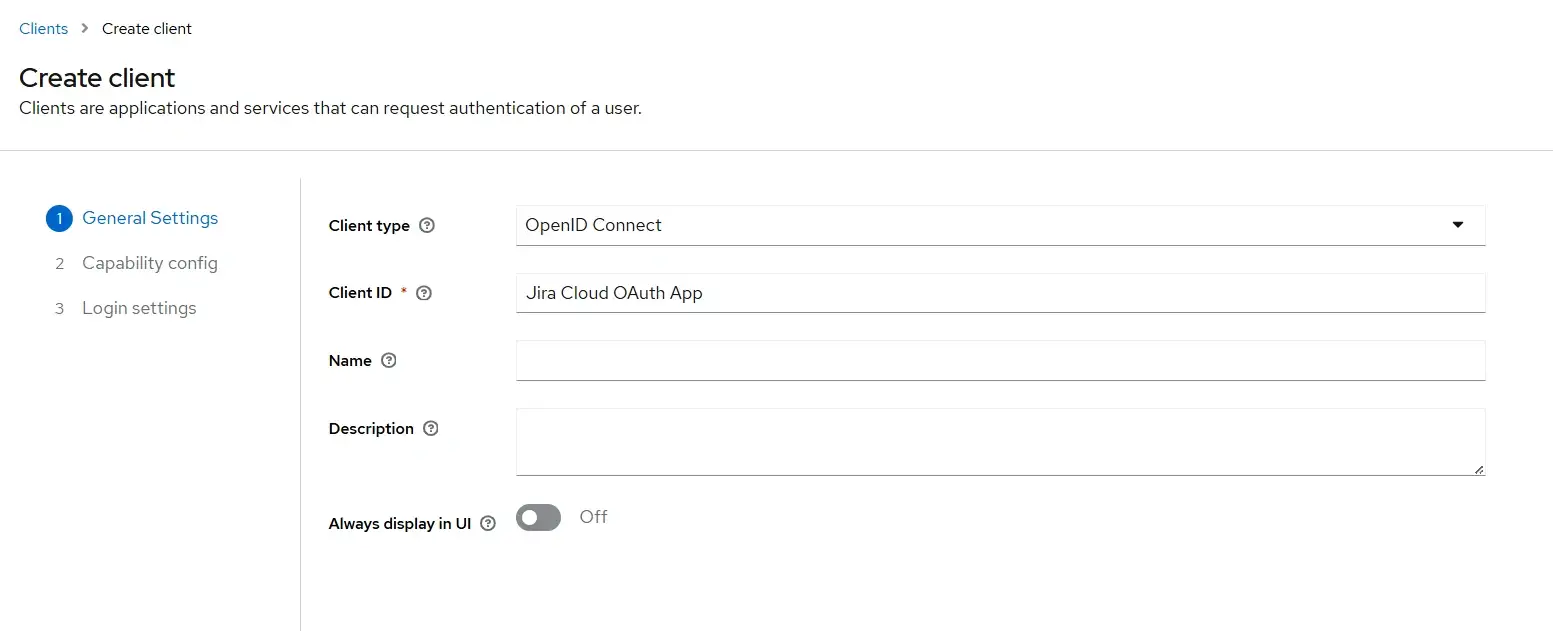The image size is (1553, 631).
Task: Select the Login settings step
Action: coord(139,308)
